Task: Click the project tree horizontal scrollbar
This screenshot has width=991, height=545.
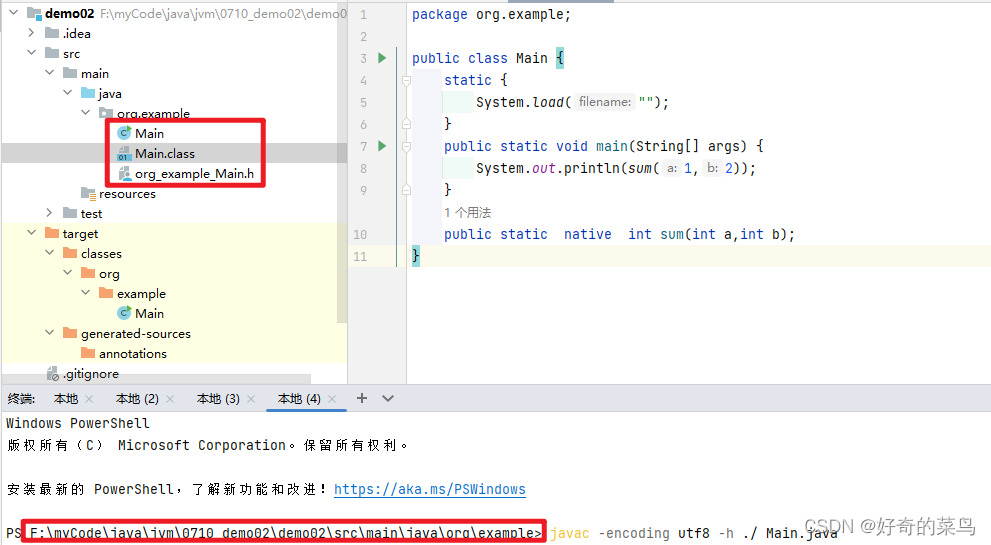Action: coord(157,379)
